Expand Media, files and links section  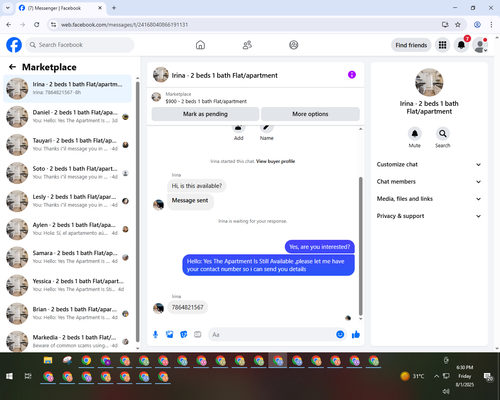(429, 199)
